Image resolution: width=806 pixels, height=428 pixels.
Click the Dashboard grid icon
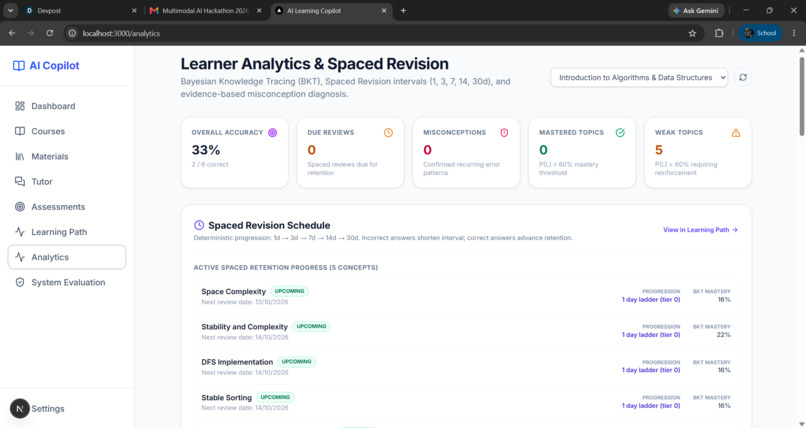point(20,106)
